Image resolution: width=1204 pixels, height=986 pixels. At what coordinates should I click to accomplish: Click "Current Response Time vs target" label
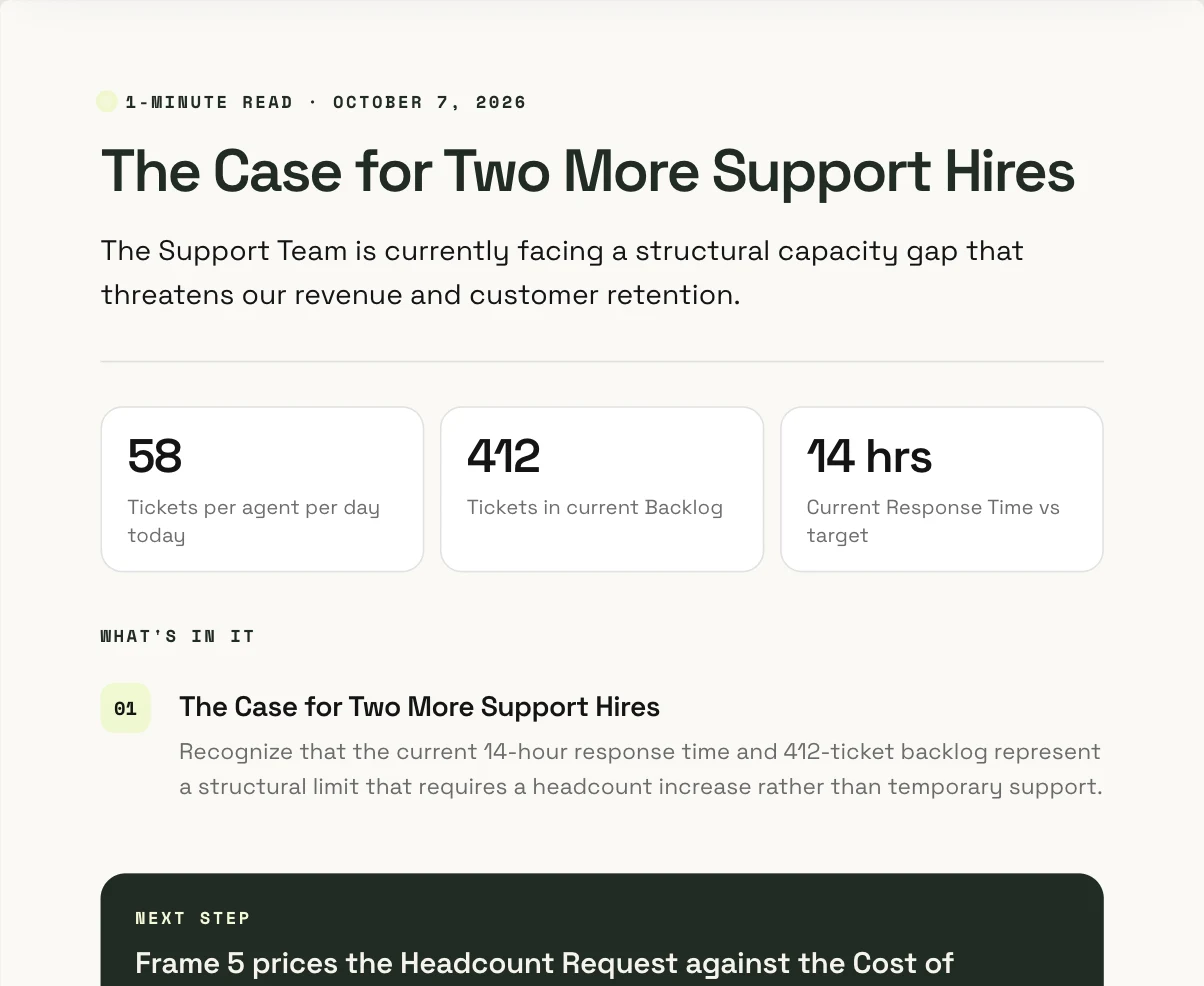933,521
